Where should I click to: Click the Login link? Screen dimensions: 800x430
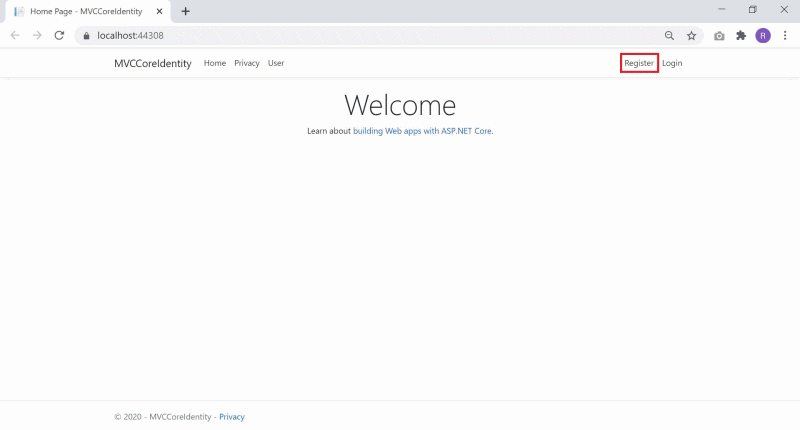[672, 63]
